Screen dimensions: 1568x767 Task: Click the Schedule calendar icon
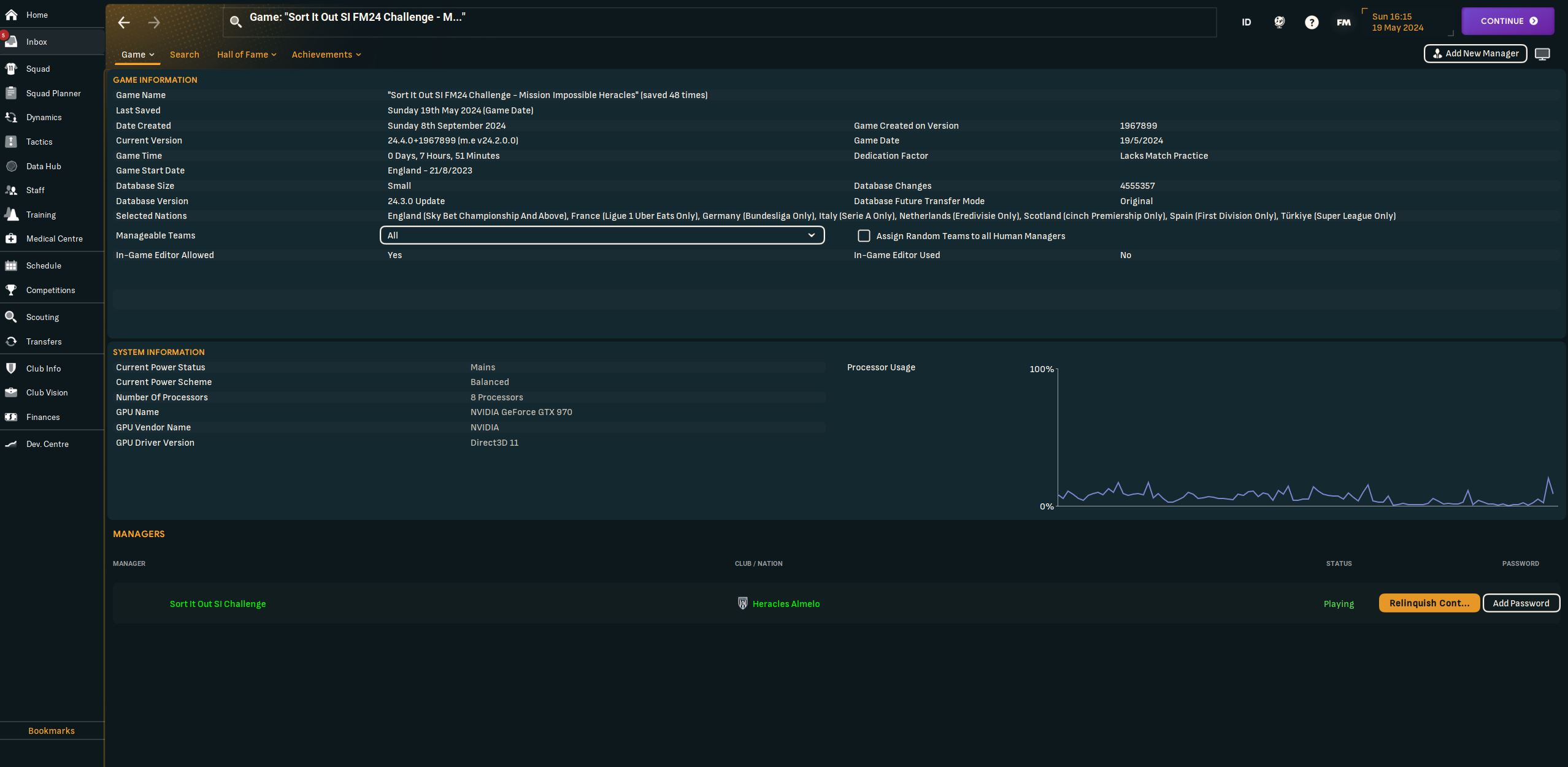point(11,265)
